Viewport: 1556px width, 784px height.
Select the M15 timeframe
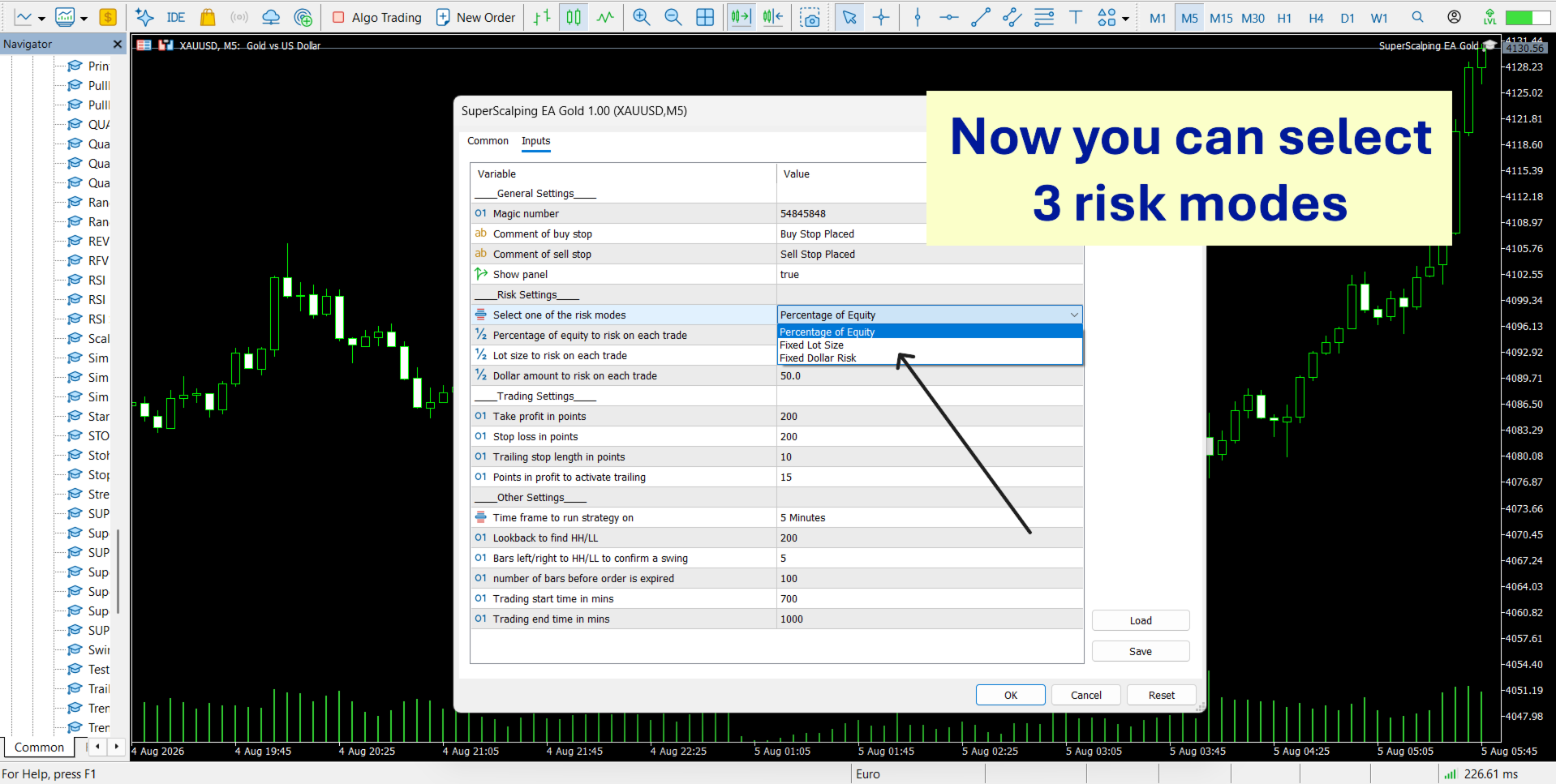[x=1221, y=18]
